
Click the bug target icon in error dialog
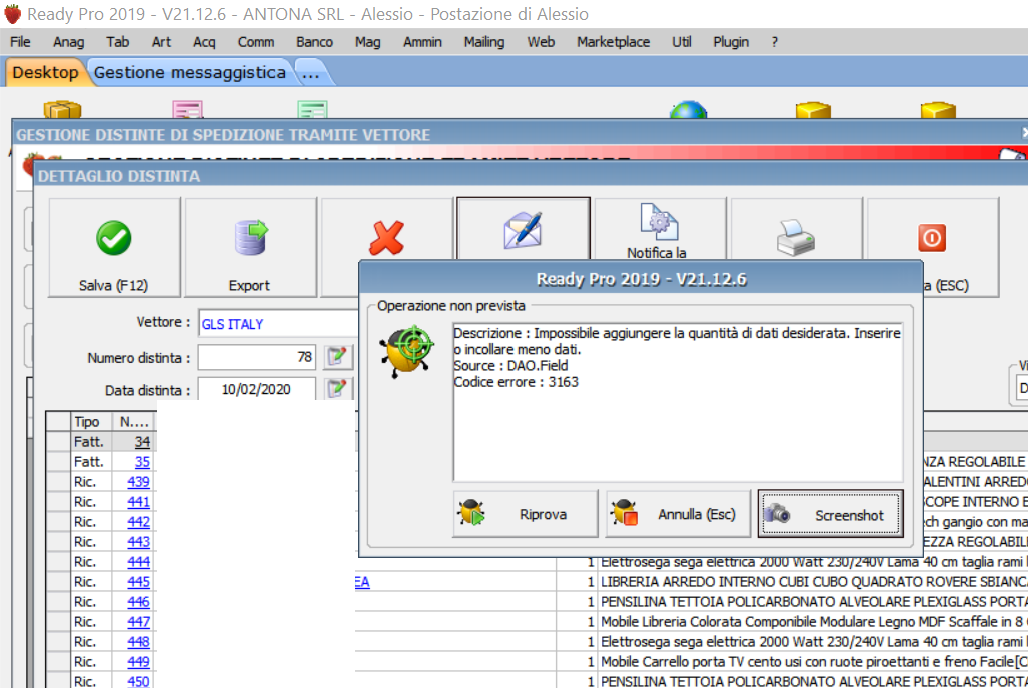(408, 351)
